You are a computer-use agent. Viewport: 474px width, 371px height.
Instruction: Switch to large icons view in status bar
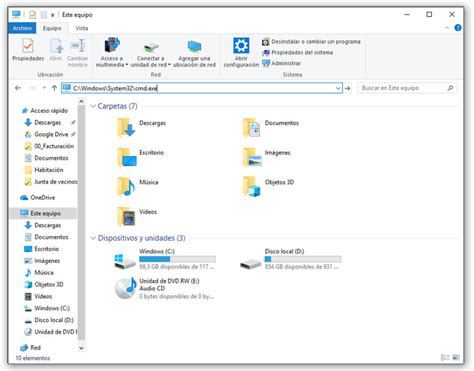pos(456,358)
